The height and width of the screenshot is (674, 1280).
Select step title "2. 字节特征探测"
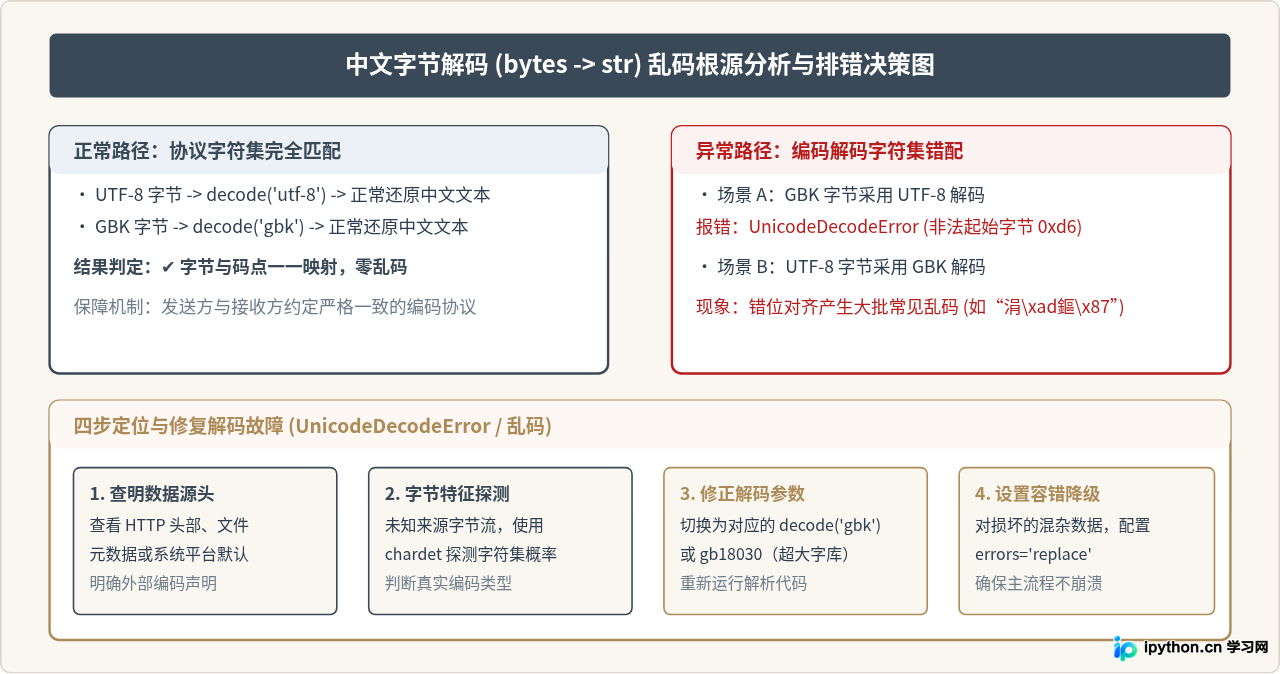447,494
